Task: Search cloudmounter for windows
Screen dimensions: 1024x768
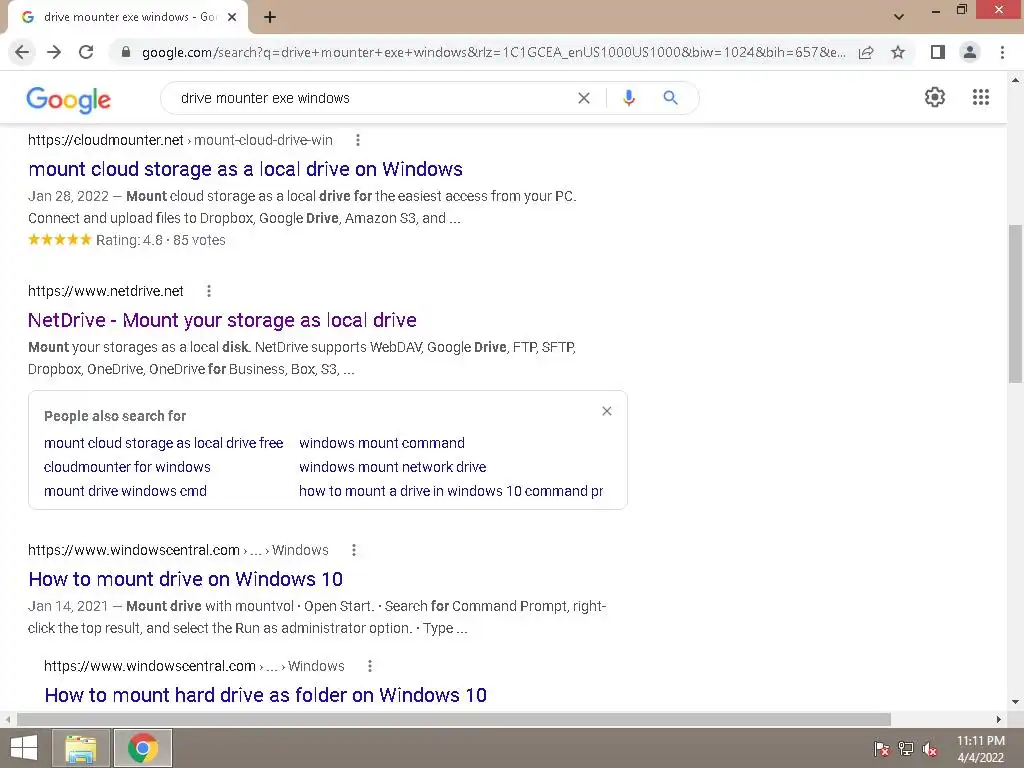Action: click(127, 467)
